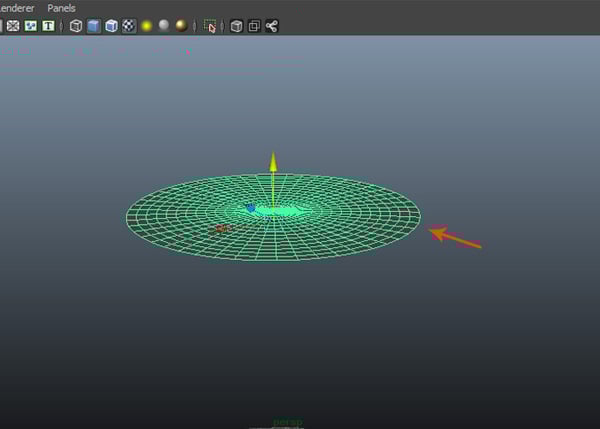Click the red X-axis manipulator handle
The height and width of the screenshot is (429, 600).
(x=221, y=228)
